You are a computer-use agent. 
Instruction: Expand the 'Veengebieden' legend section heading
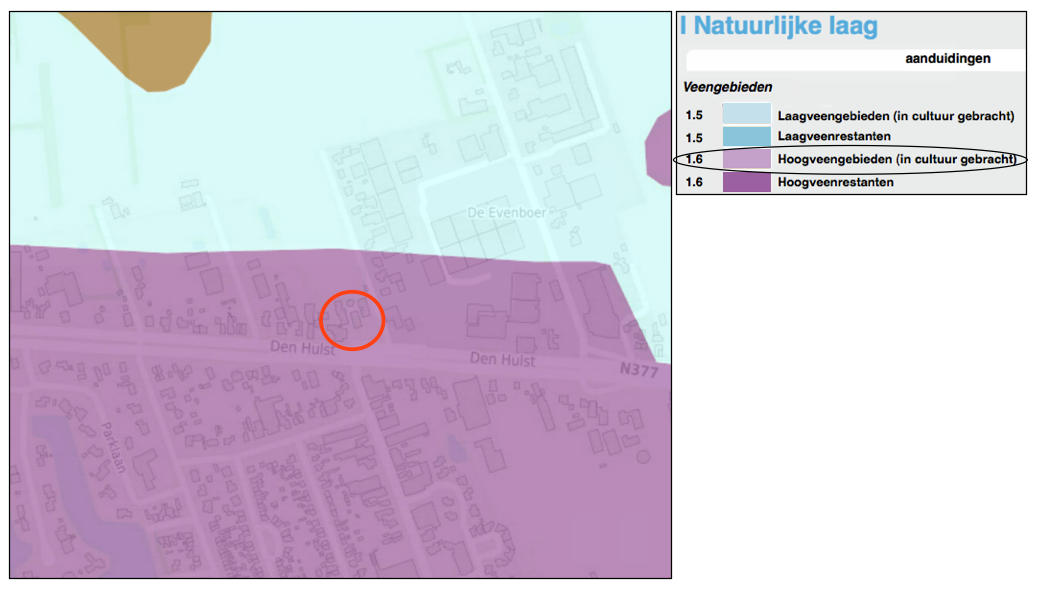[727, 88]
